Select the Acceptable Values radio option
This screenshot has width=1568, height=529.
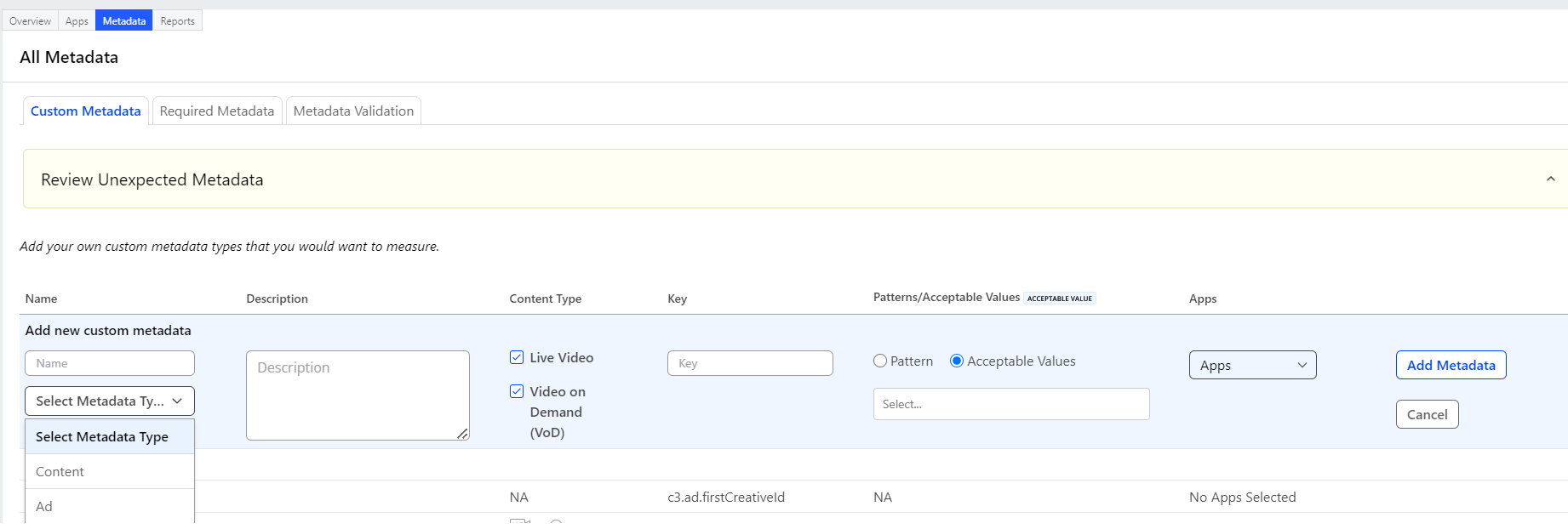[x=957, y=361]
